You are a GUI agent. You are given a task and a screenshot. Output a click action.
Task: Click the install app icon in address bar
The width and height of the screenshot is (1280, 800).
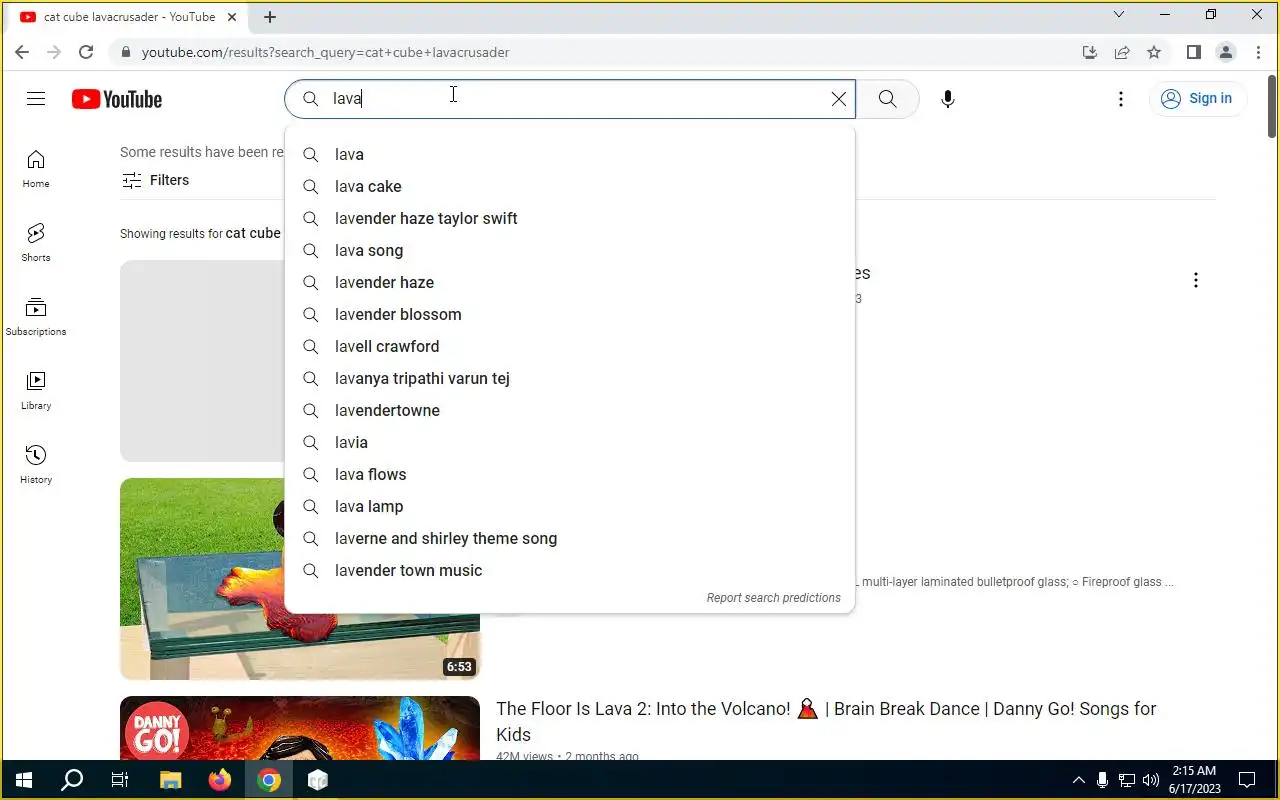(x=1090, y=52)
